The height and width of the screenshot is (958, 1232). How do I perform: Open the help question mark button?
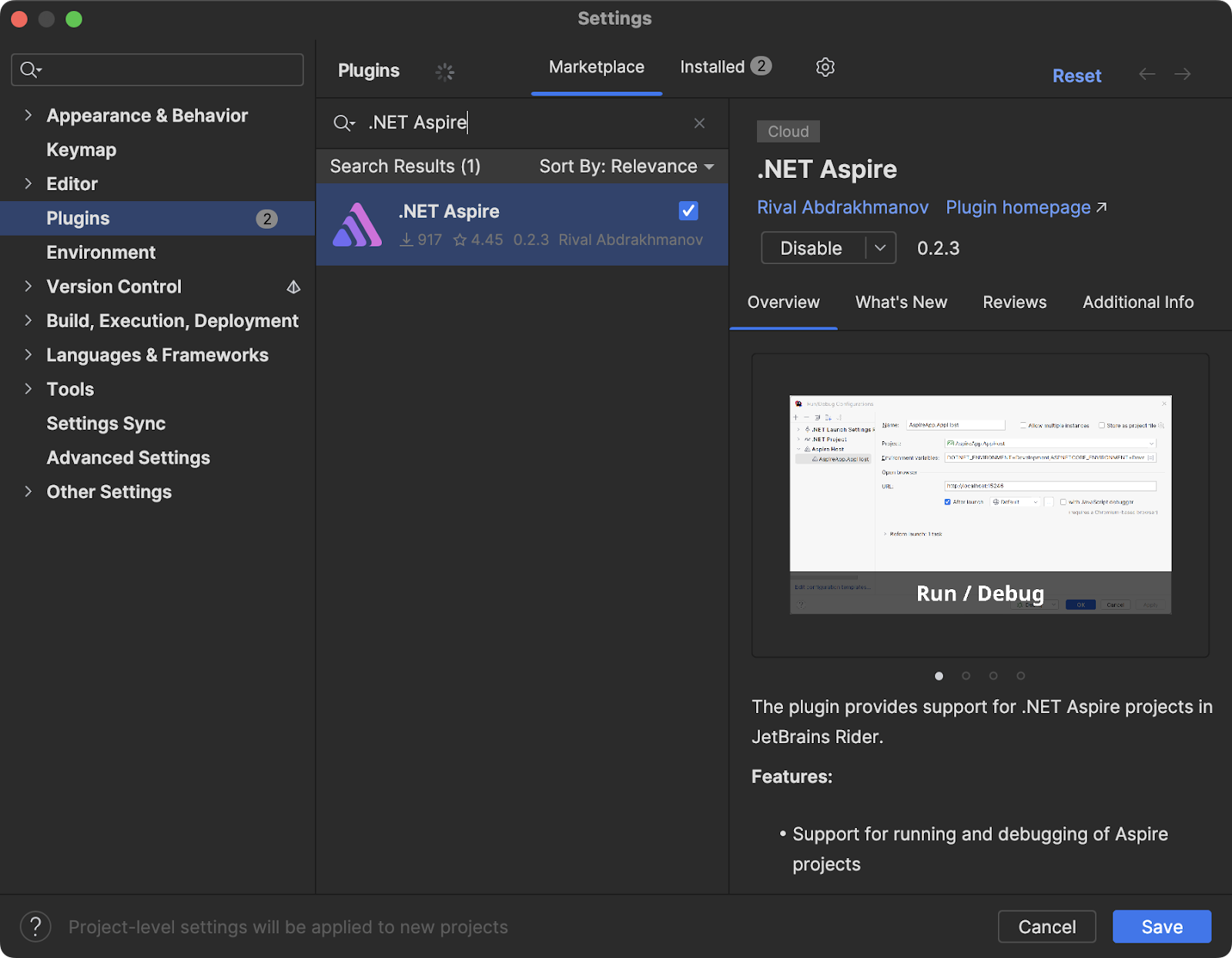35,926
